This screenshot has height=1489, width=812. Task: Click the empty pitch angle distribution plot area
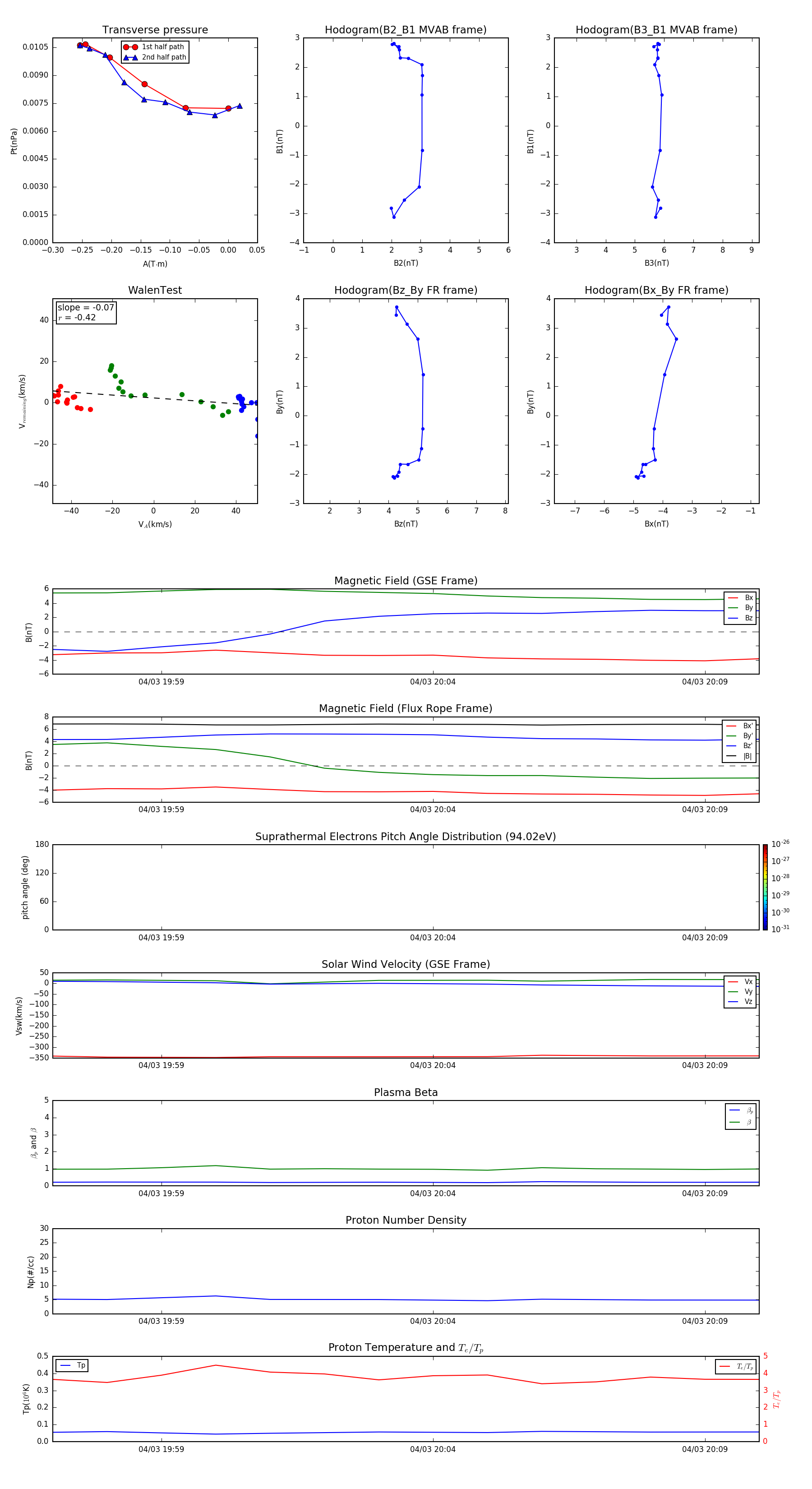pos(406,887)
